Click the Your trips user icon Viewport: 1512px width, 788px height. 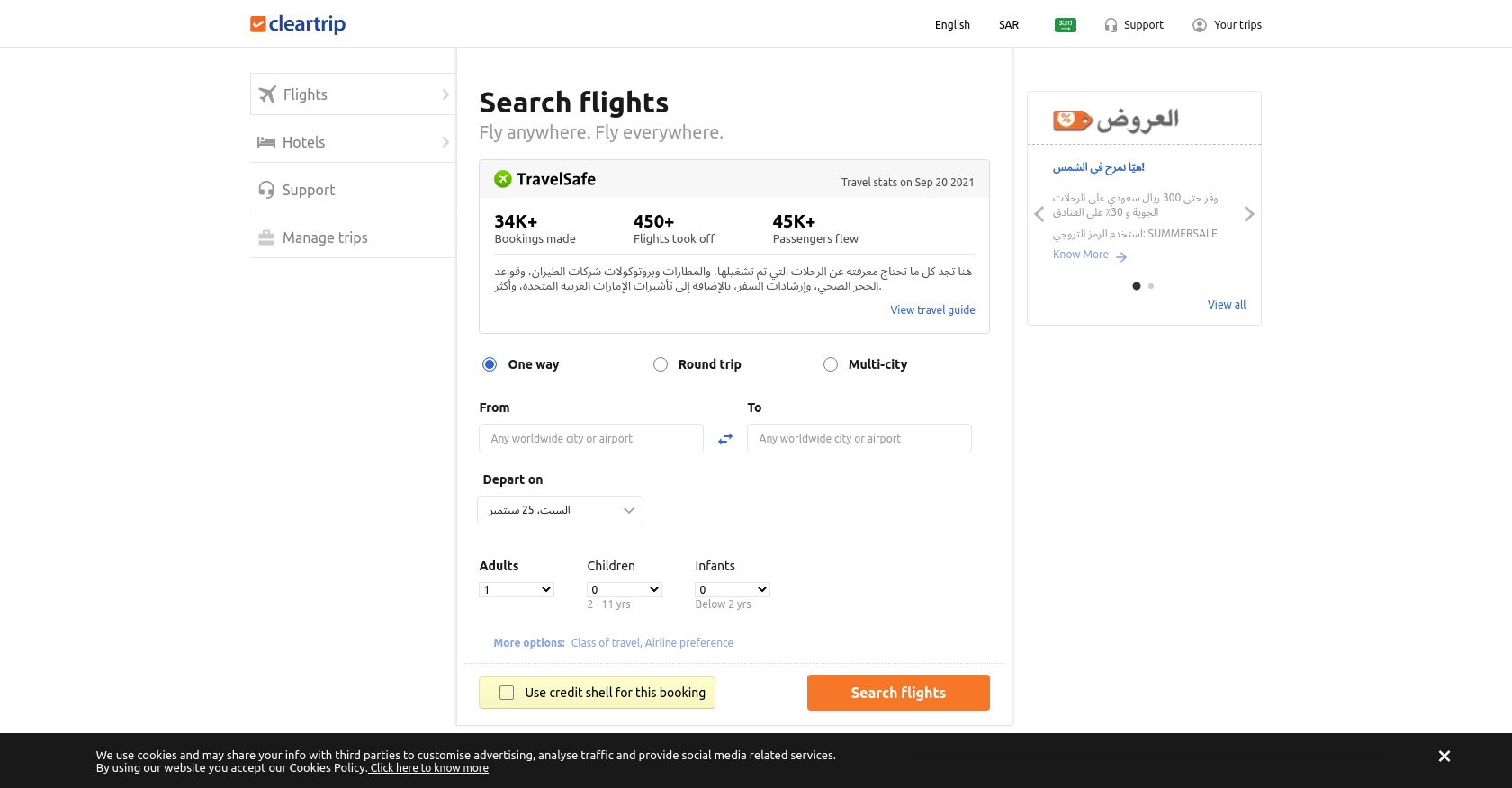[1200, 25]
